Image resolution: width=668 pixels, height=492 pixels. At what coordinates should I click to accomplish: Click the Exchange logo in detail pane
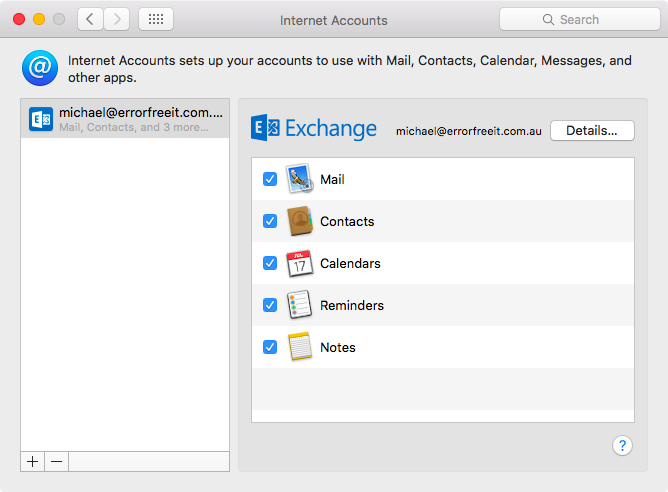[314, 128]
